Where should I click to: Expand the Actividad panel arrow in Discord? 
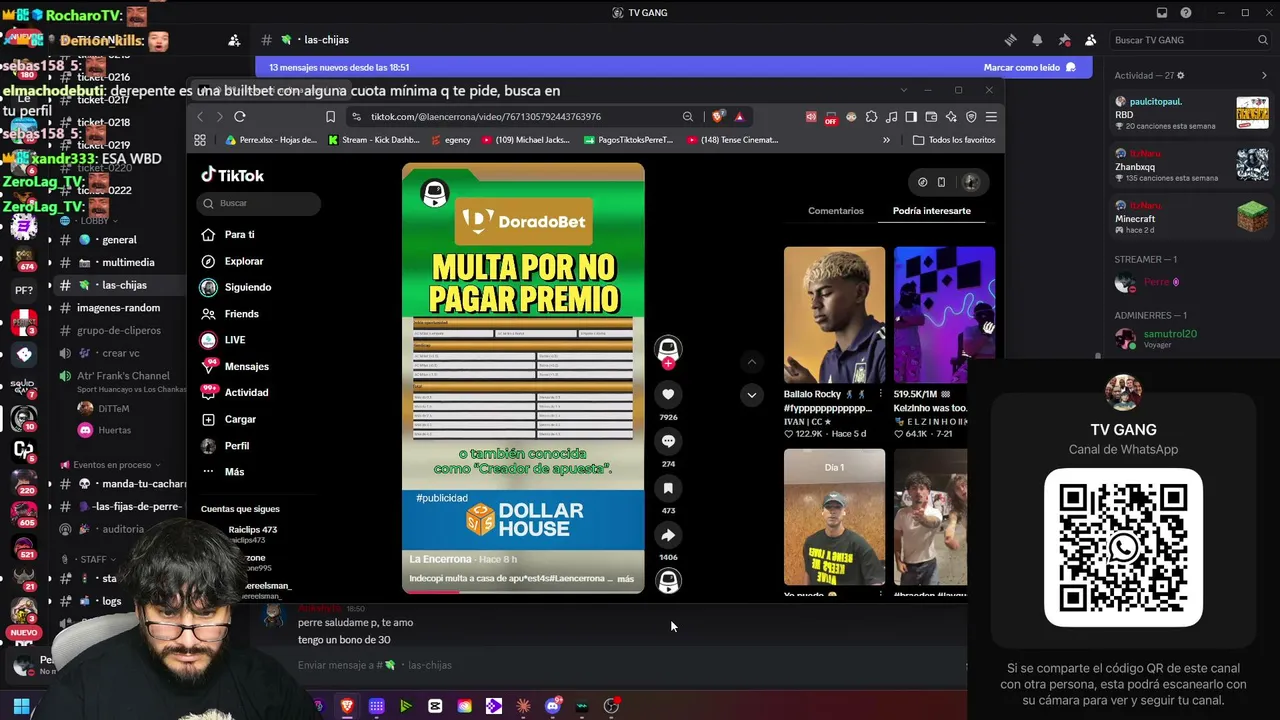(x=1264, y=75)
